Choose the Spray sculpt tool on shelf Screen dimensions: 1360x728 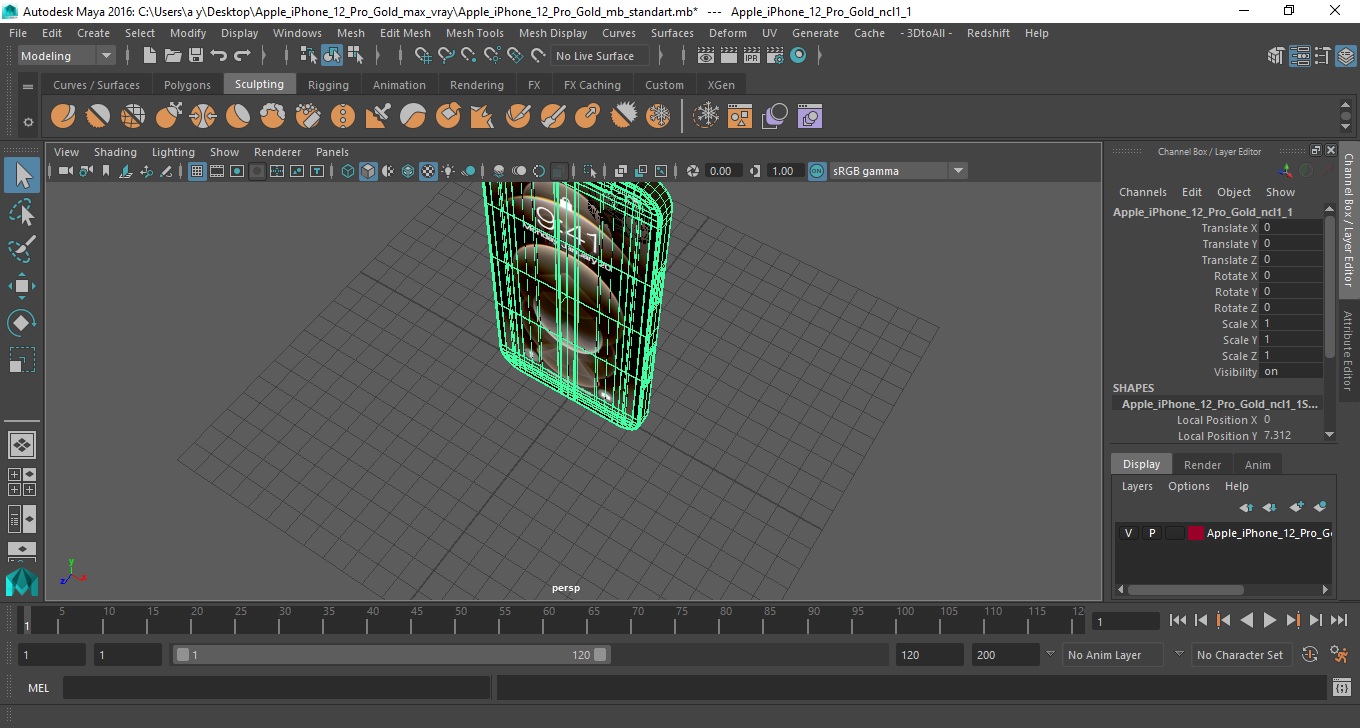tap(308, 117)
